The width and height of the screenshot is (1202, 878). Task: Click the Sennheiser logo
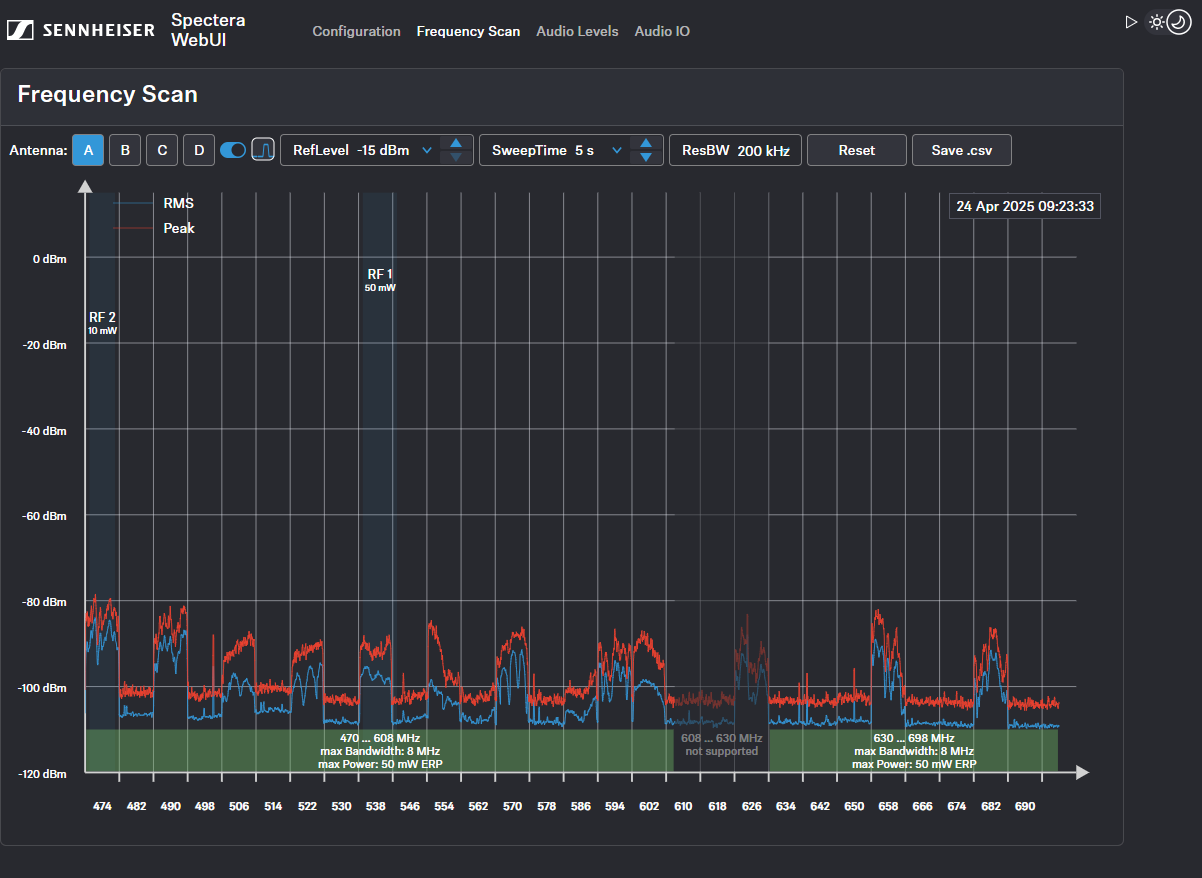pos(81,30)
